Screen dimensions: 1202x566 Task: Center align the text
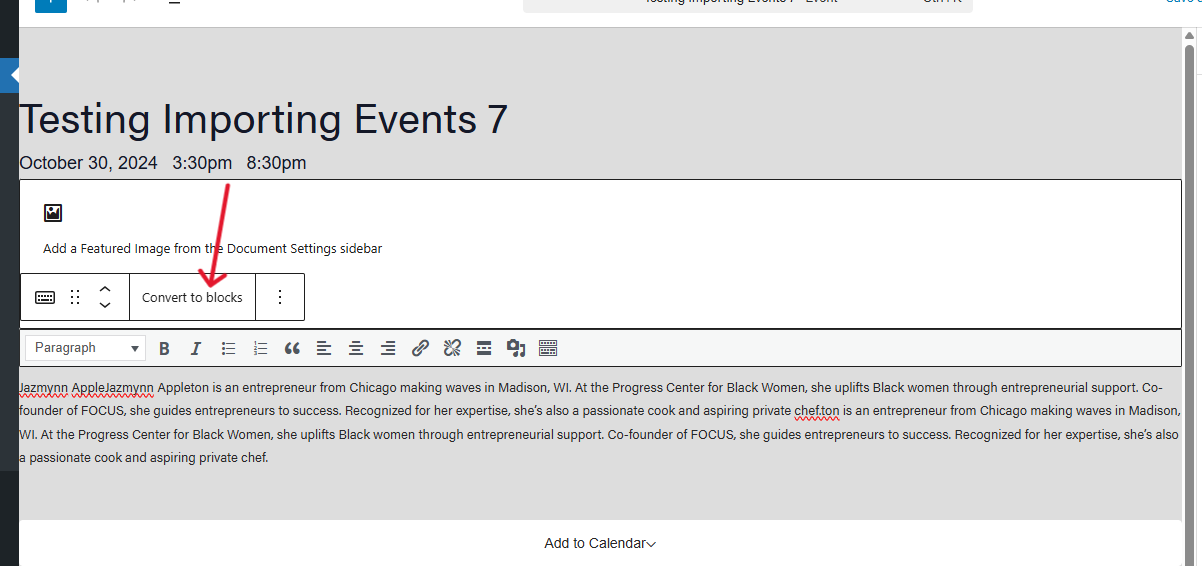(x=356, y=348)
